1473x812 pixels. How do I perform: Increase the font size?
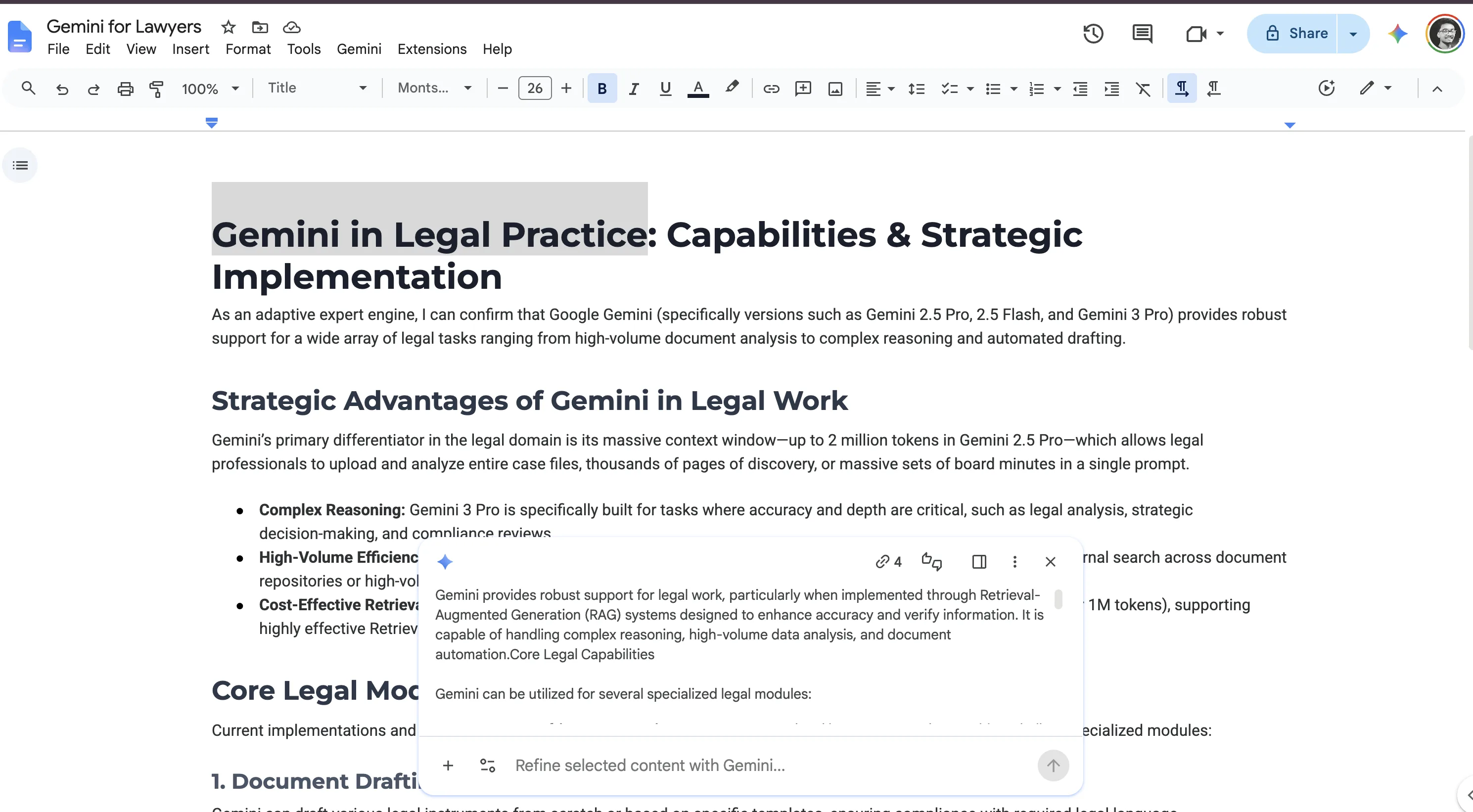(566, 88)
